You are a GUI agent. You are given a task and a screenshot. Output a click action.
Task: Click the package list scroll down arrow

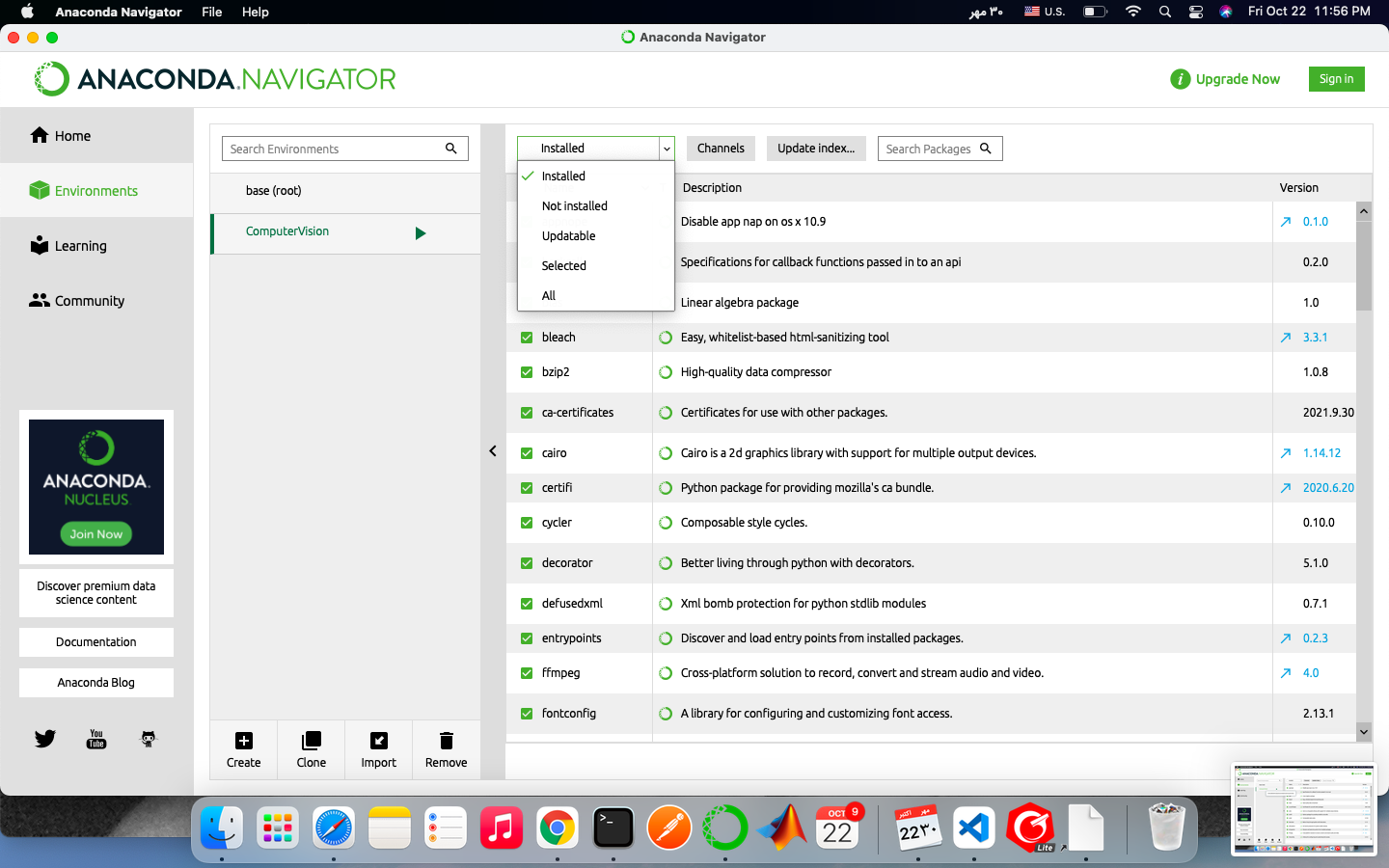coord(1364,732)
